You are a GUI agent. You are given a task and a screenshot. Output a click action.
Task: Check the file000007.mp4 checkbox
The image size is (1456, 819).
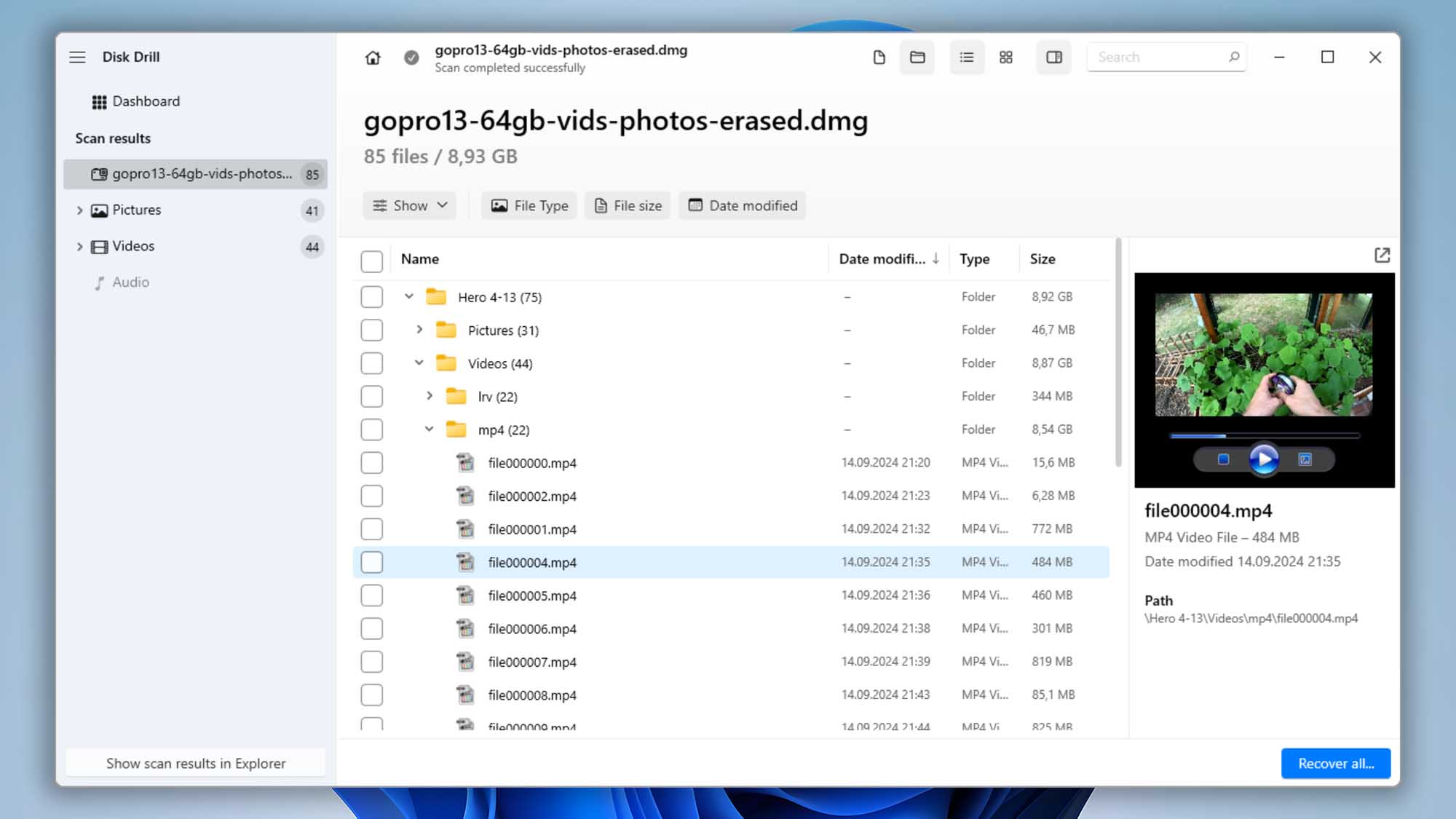[372, 662]
